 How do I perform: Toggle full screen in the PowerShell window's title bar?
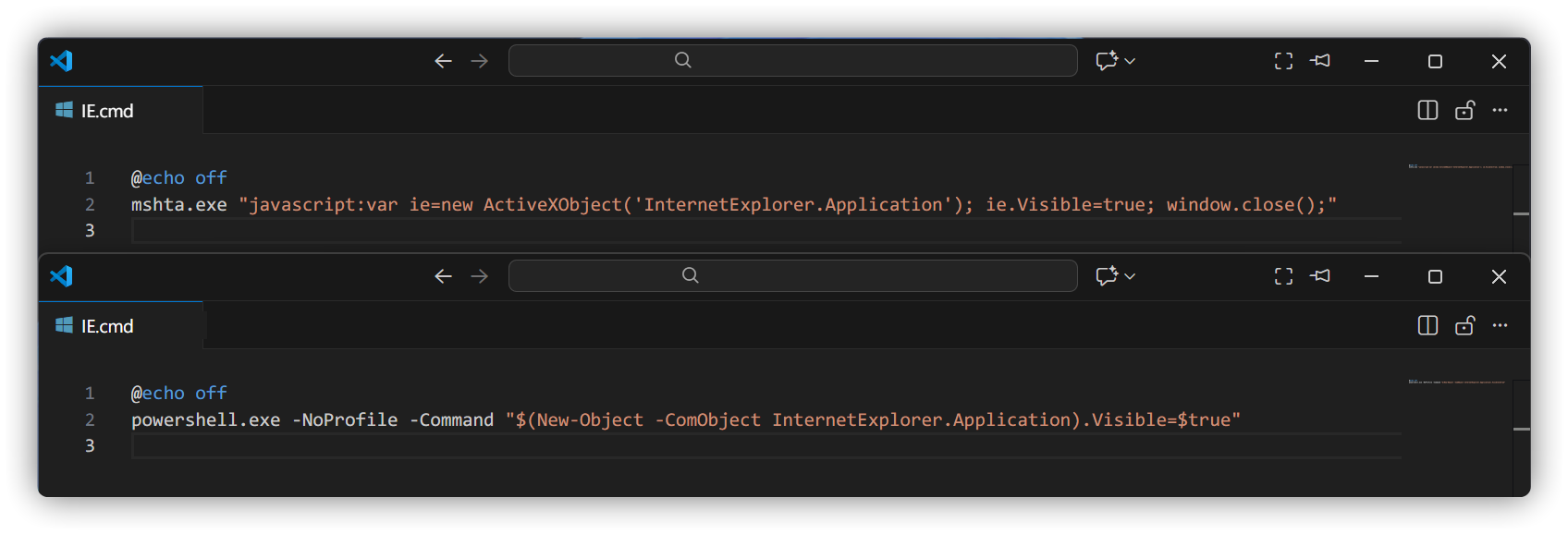tap(1283, 276)
